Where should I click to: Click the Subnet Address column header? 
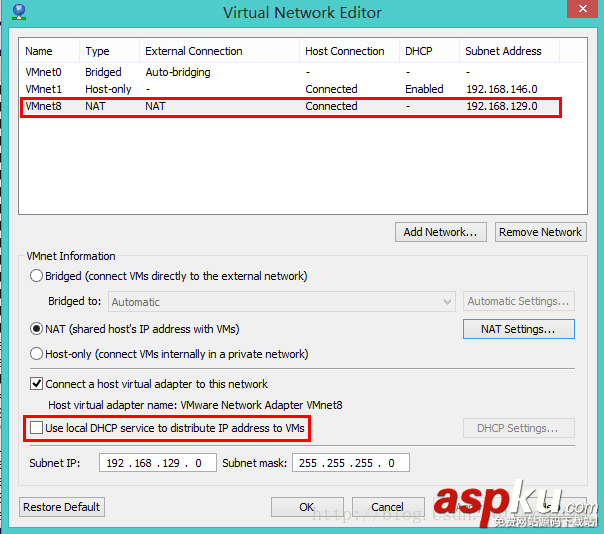[x=509, y=51]
